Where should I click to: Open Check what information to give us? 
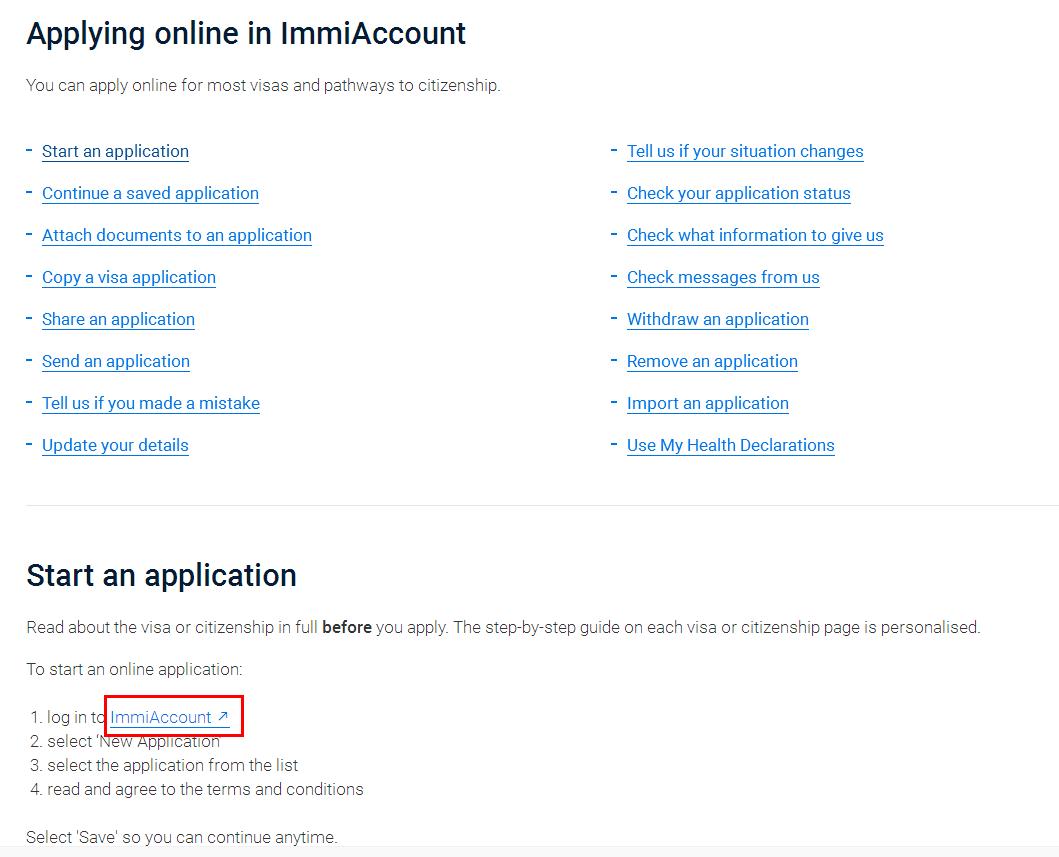(755, 235)
